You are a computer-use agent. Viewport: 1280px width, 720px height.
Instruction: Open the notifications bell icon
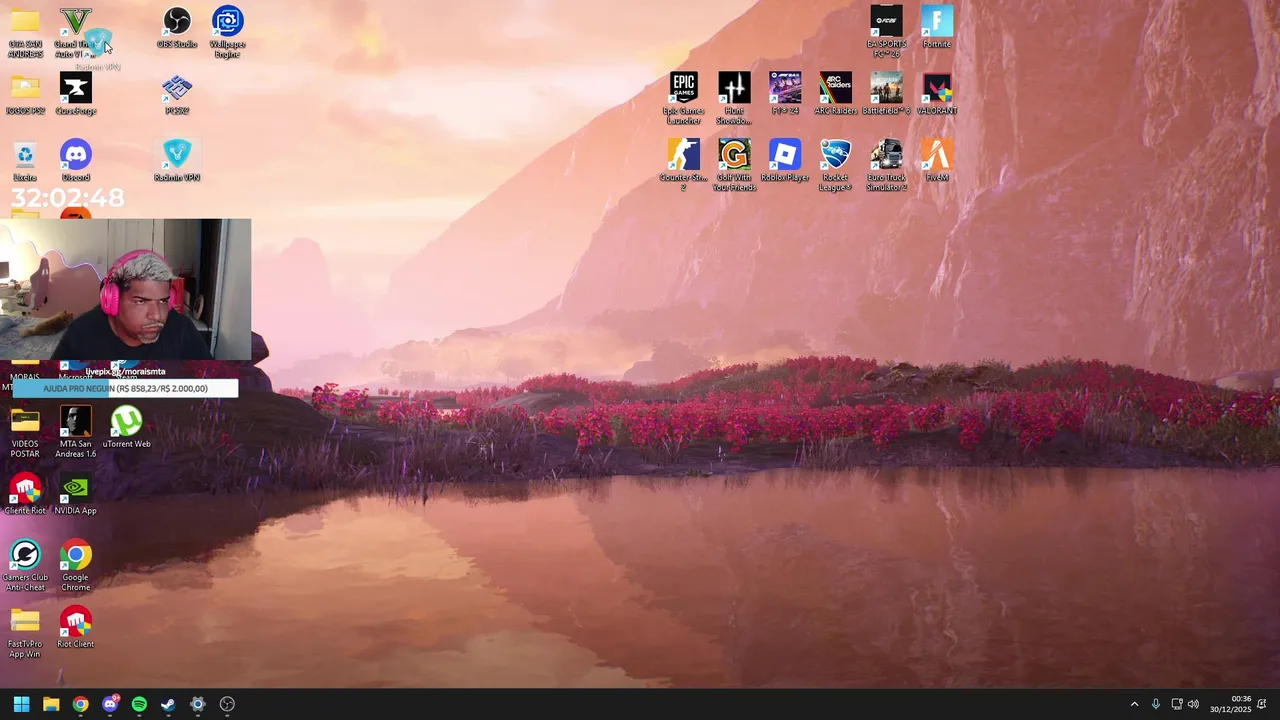(x=1262, y=704)
